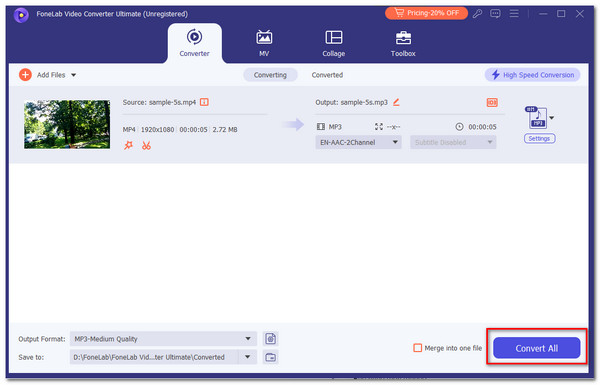Click the FoneLab app logo

21,15
